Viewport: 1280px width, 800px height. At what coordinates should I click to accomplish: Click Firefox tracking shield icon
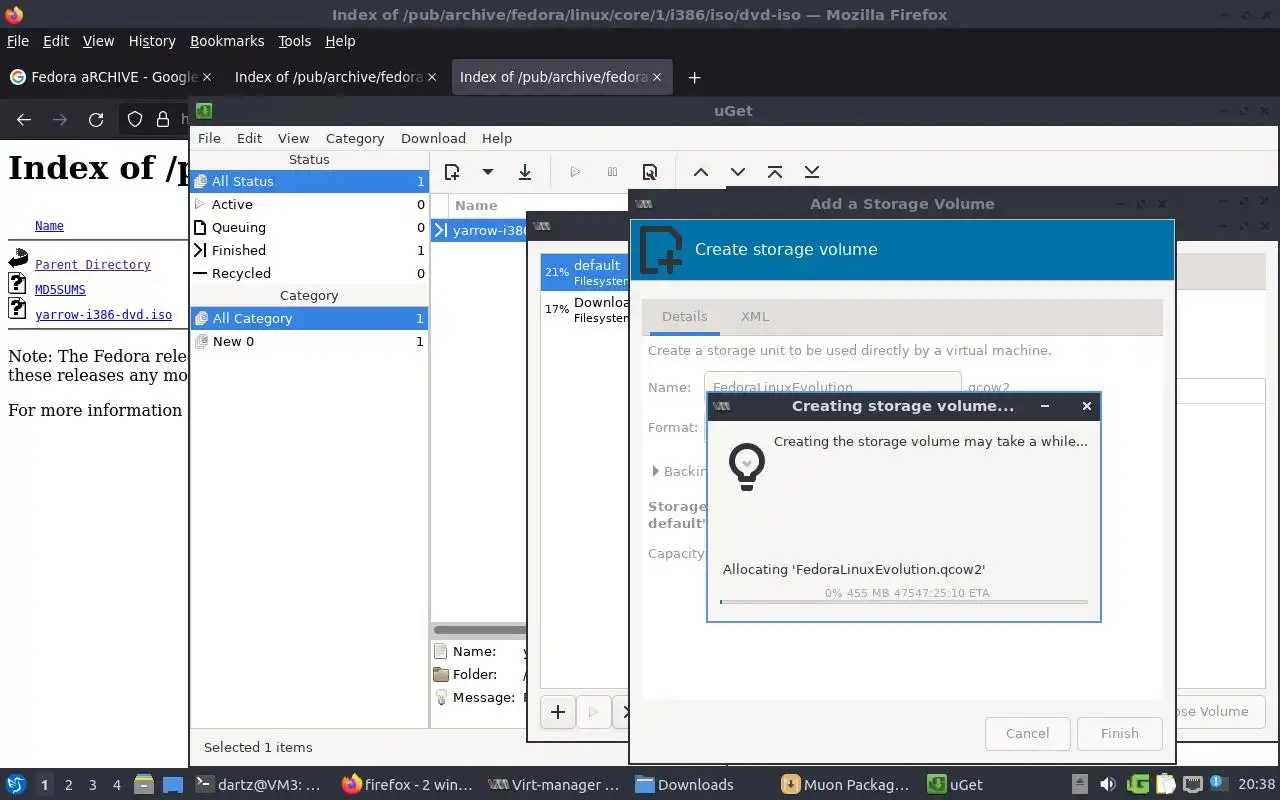135,120
